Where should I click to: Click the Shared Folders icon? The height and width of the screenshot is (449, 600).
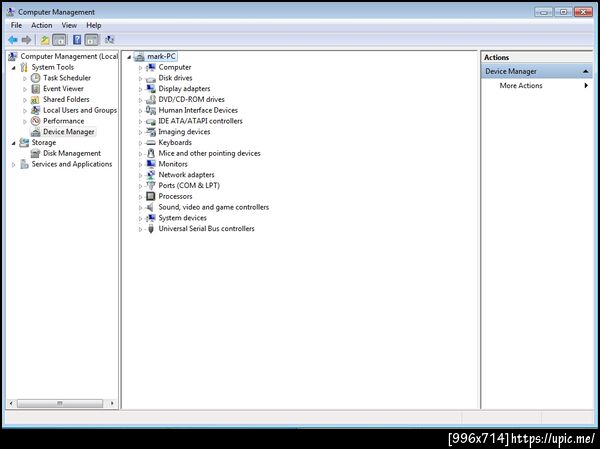click(x=35, y=100)
